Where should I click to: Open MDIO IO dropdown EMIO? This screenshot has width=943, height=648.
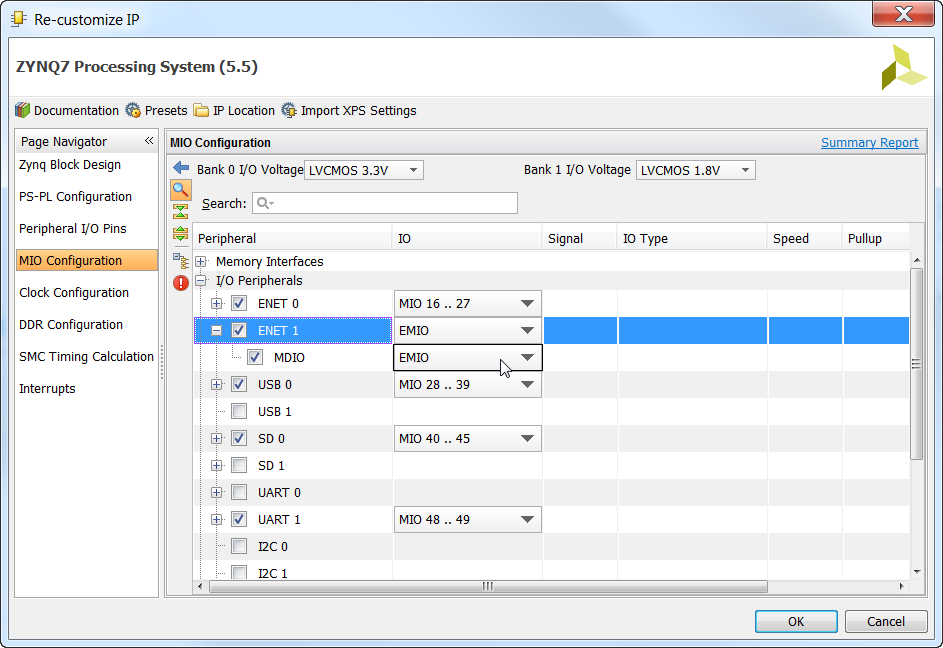467,357
